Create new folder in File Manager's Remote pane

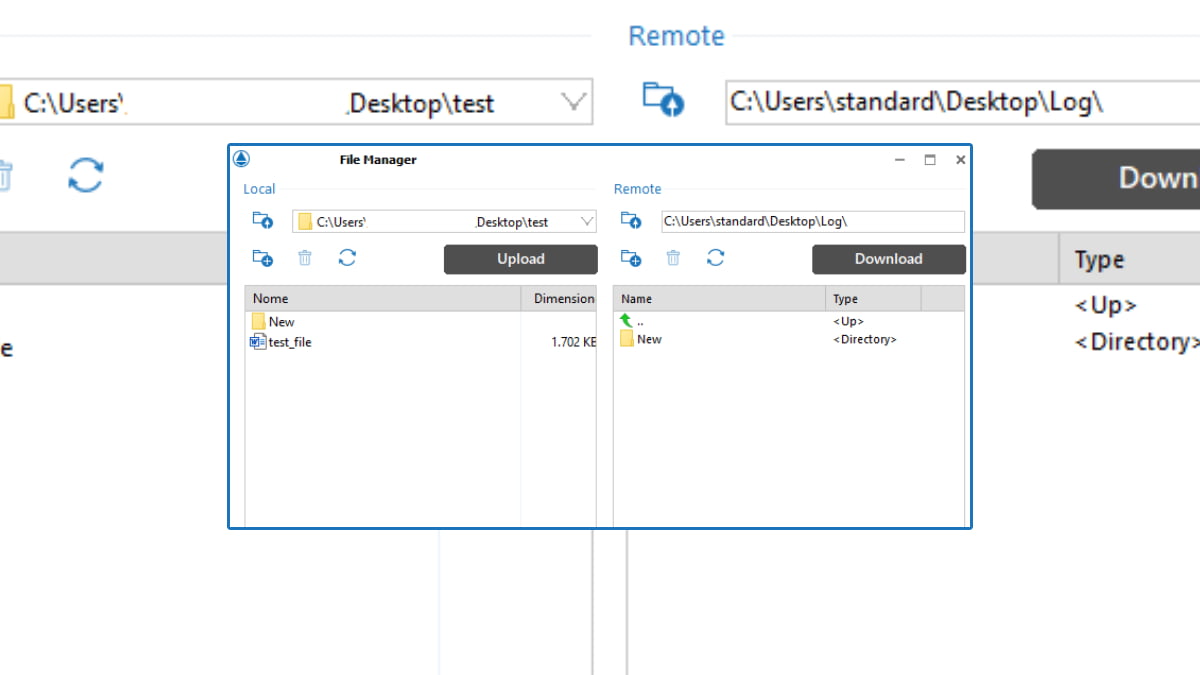click(630, 258)
